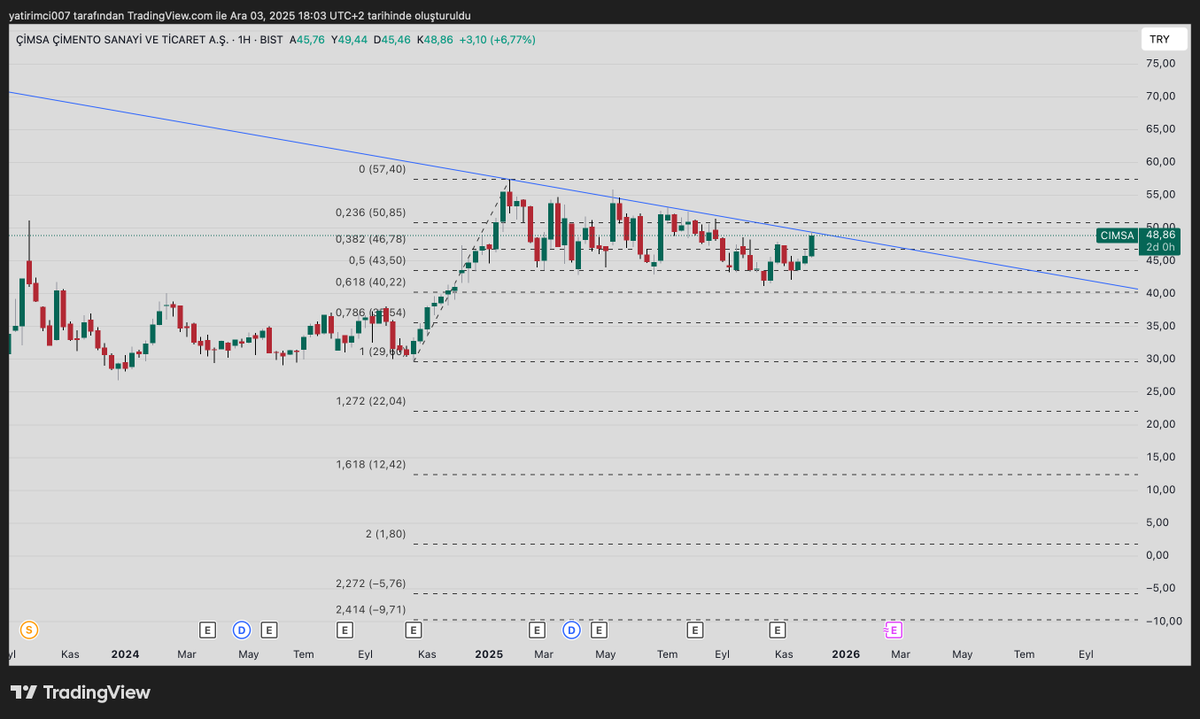The height and width of the screenshot is (719, 1200).
Task: Click the 2024 year label on time axis
Action: pos(125,654)
